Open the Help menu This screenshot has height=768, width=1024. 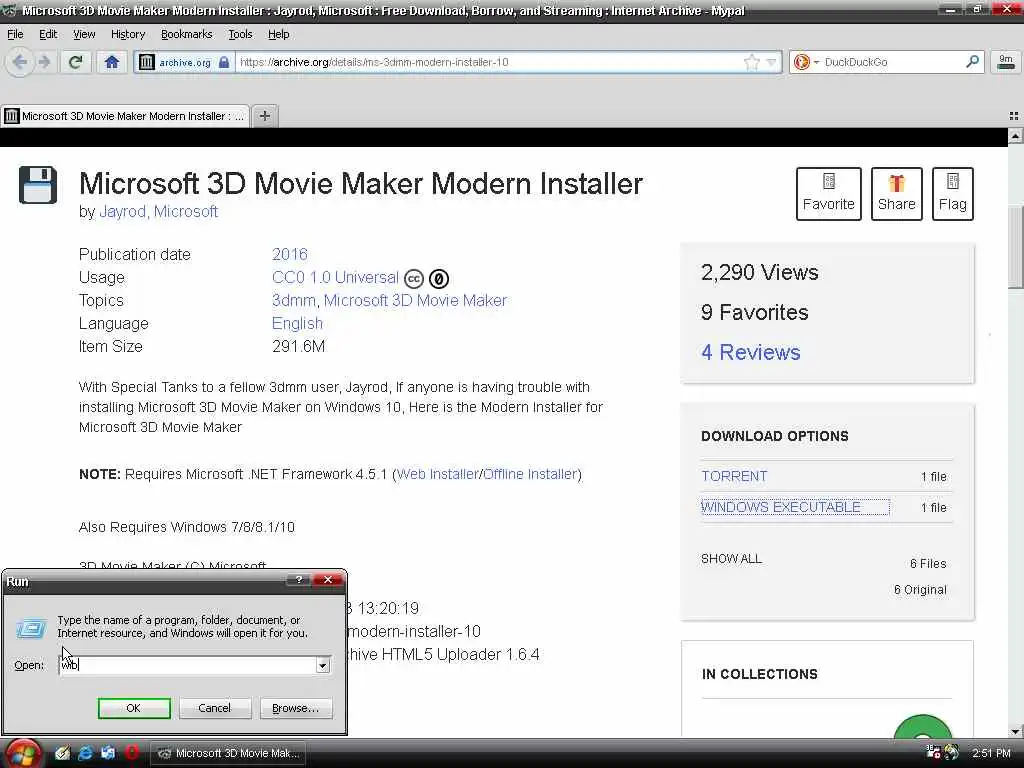click(278, 34)
